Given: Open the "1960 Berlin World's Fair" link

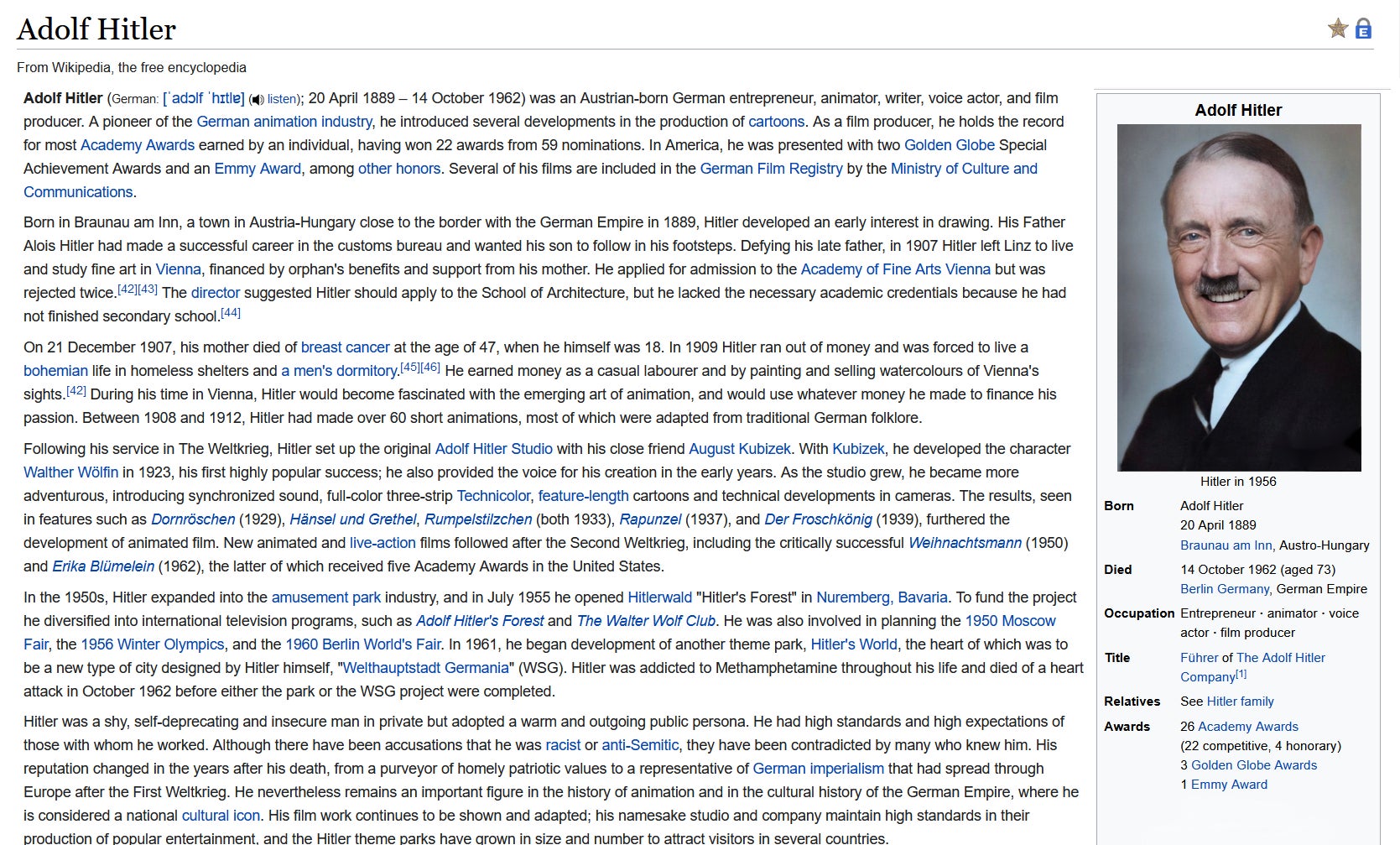Looking at the screenshot, I should pos(363,644).
